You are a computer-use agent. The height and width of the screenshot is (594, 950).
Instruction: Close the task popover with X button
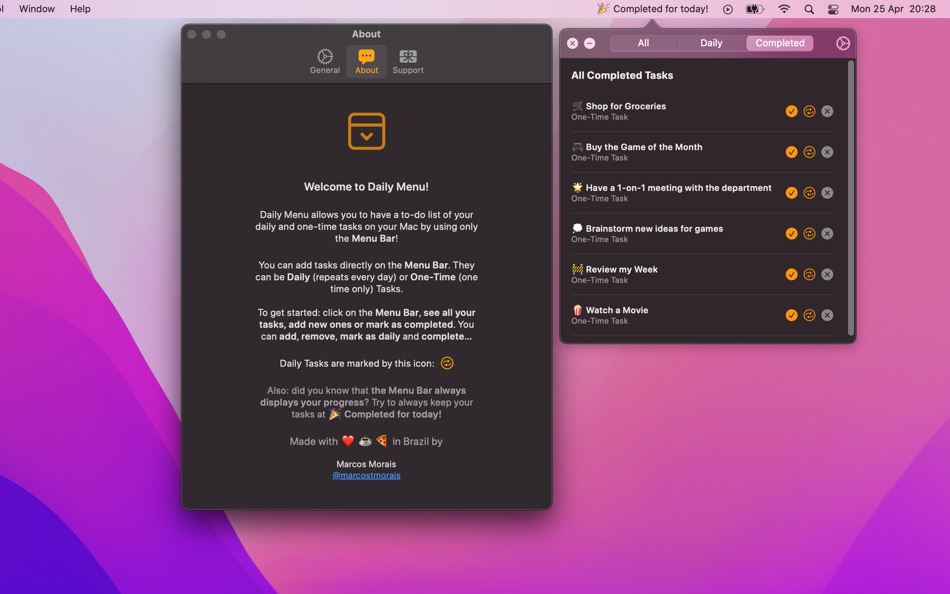[573, 43]
